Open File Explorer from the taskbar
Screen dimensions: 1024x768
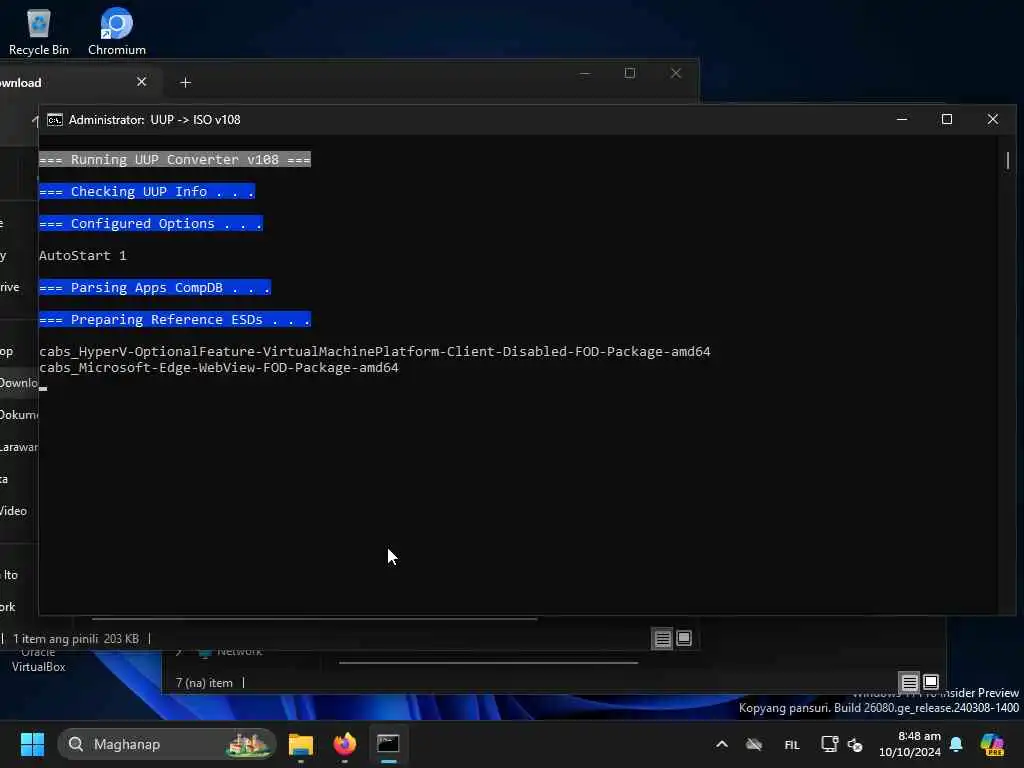[x=301, y=744]
